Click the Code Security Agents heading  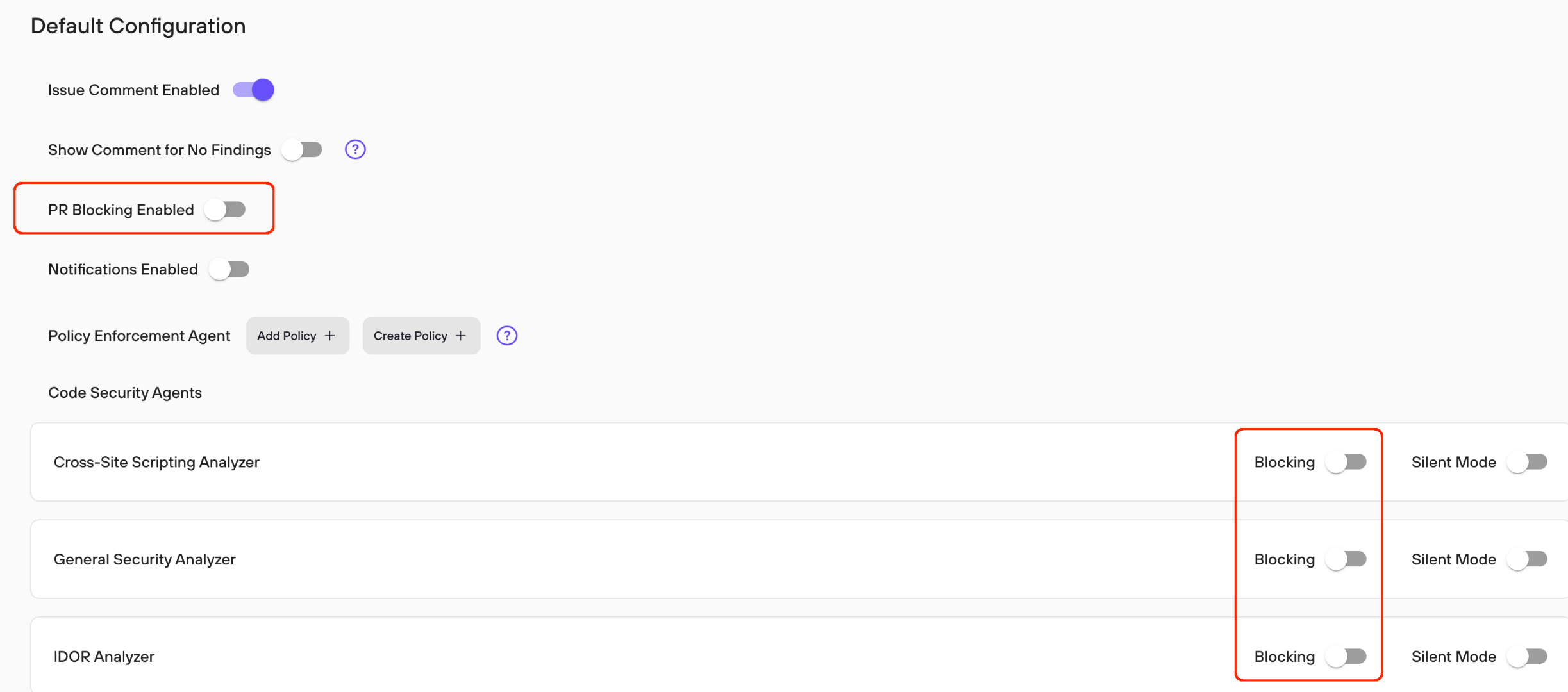tap(125, 393)
